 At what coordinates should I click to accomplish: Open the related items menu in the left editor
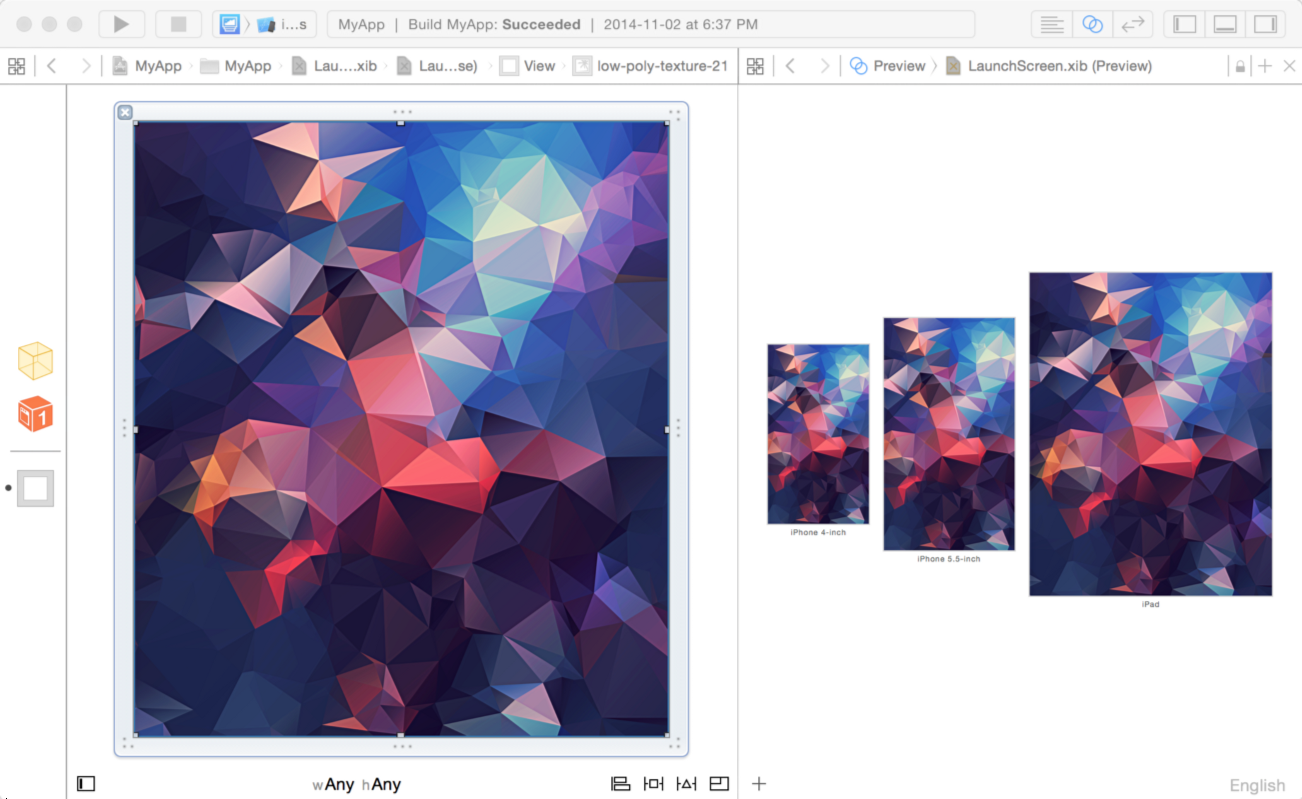tap(16, 66)
